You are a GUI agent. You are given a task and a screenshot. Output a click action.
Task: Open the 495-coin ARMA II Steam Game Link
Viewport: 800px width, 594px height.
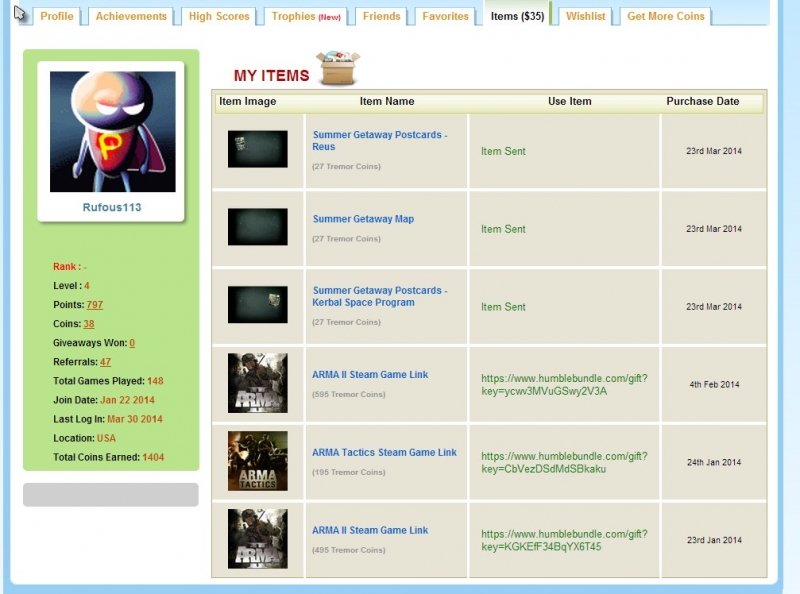(x=370, y=530)
